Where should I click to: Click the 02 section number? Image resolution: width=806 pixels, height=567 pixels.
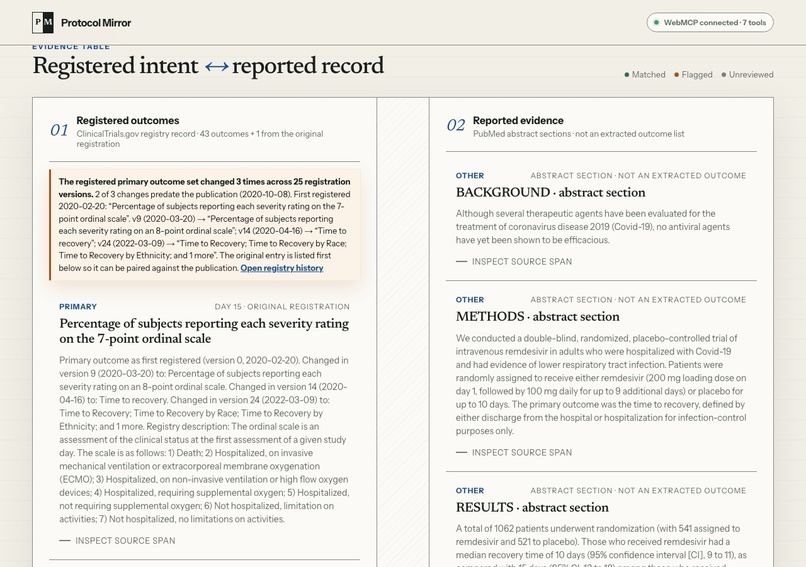[456, 125]
